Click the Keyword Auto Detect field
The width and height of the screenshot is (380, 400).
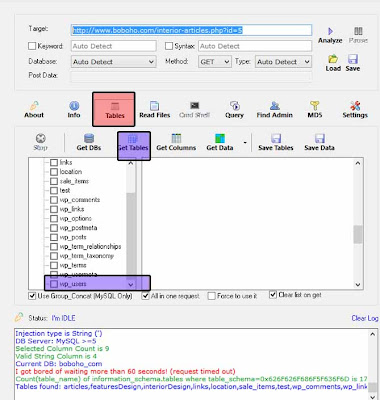[113, 46]
